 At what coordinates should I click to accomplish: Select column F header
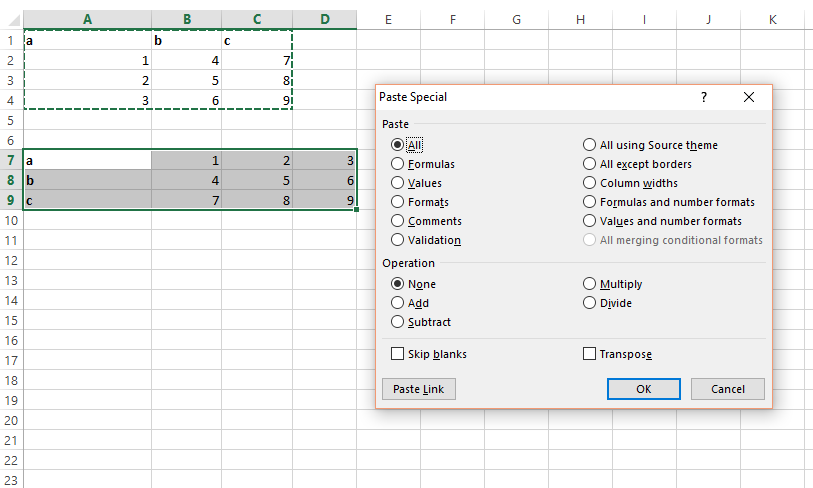click(x=453, y=20)
